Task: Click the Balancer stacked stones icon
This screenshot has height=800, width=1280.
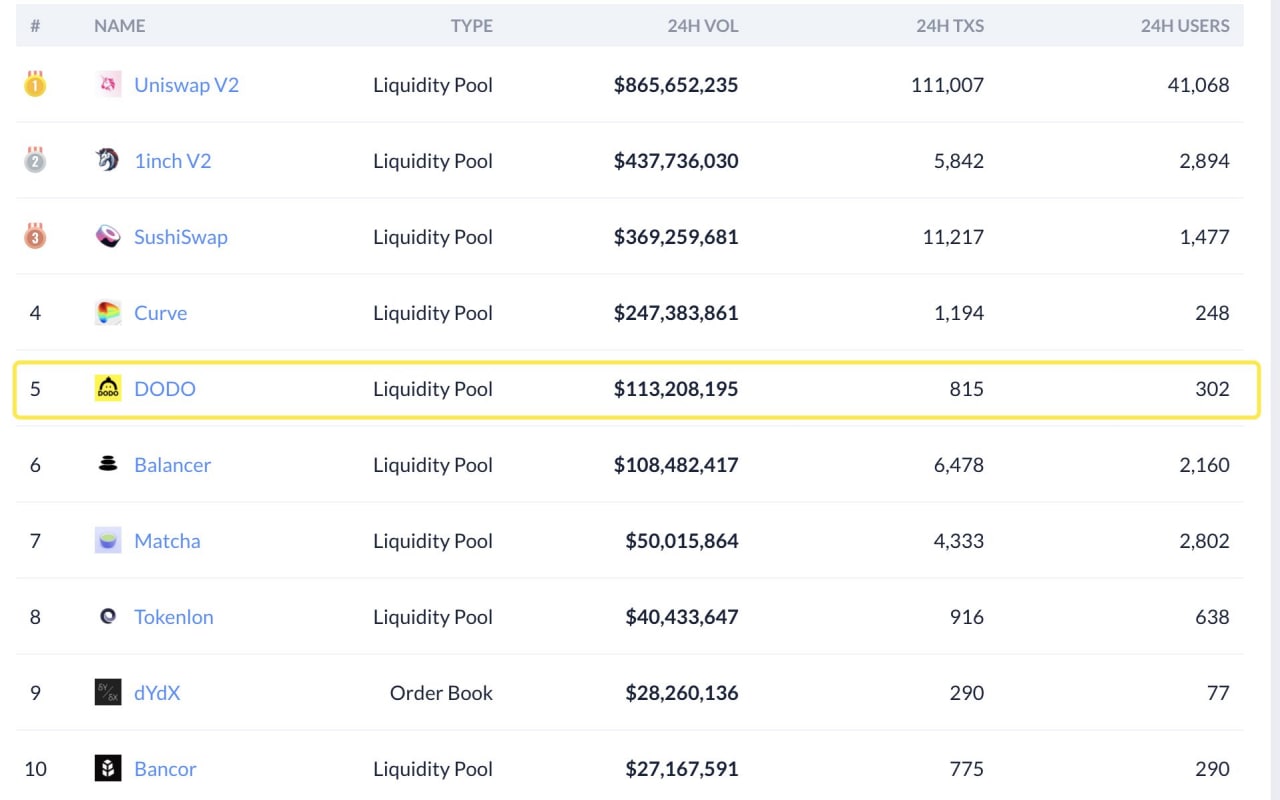Action: [x=108, y=464]
